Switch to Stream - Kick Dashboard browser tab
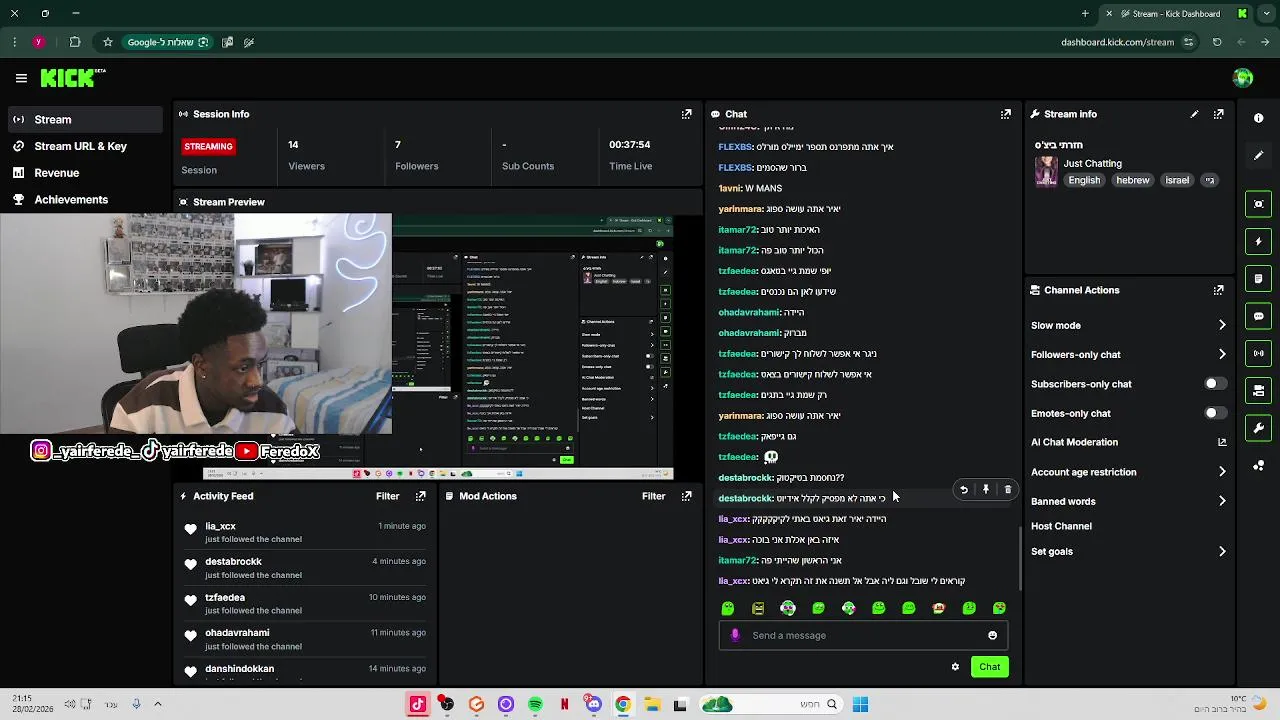 click(1176, 14)
